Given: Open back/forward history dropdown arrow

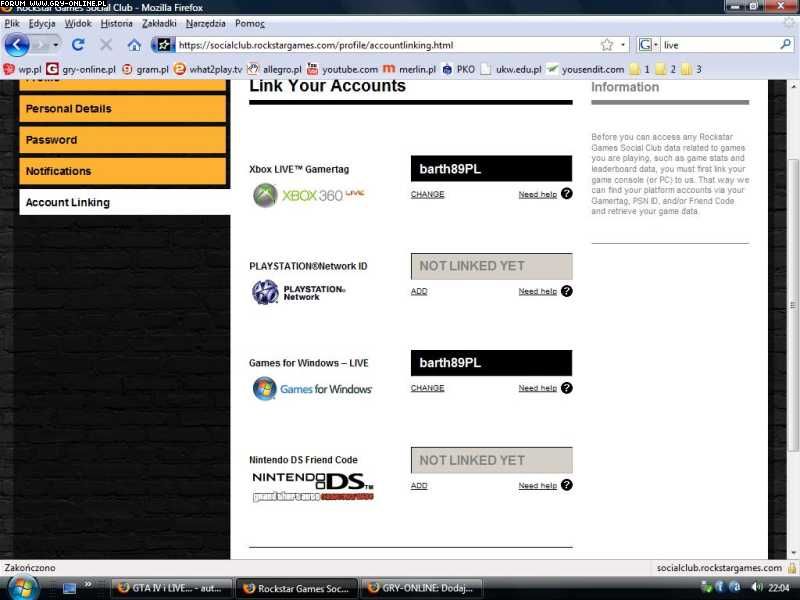Looking at the screenshot, I should 55,45.
